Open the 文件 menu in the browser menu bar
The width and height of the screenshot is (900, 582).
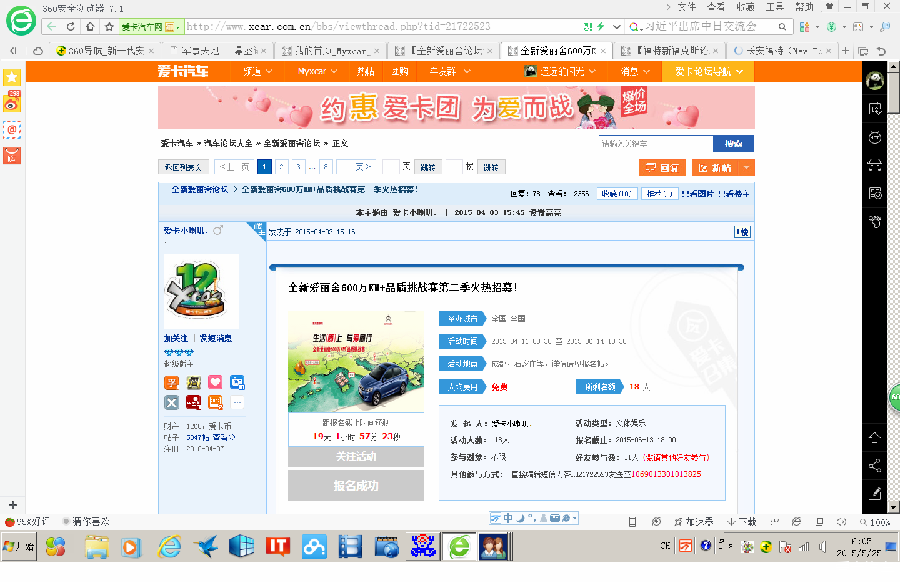(x=686, y=7)
